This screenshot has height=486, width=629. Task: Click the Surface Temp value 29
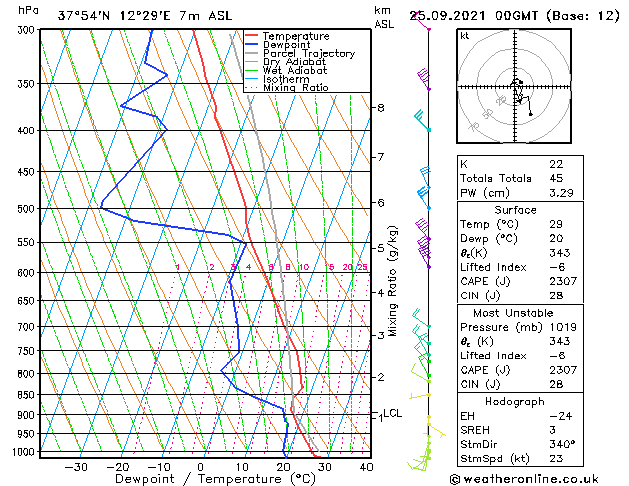click(556, 224)
